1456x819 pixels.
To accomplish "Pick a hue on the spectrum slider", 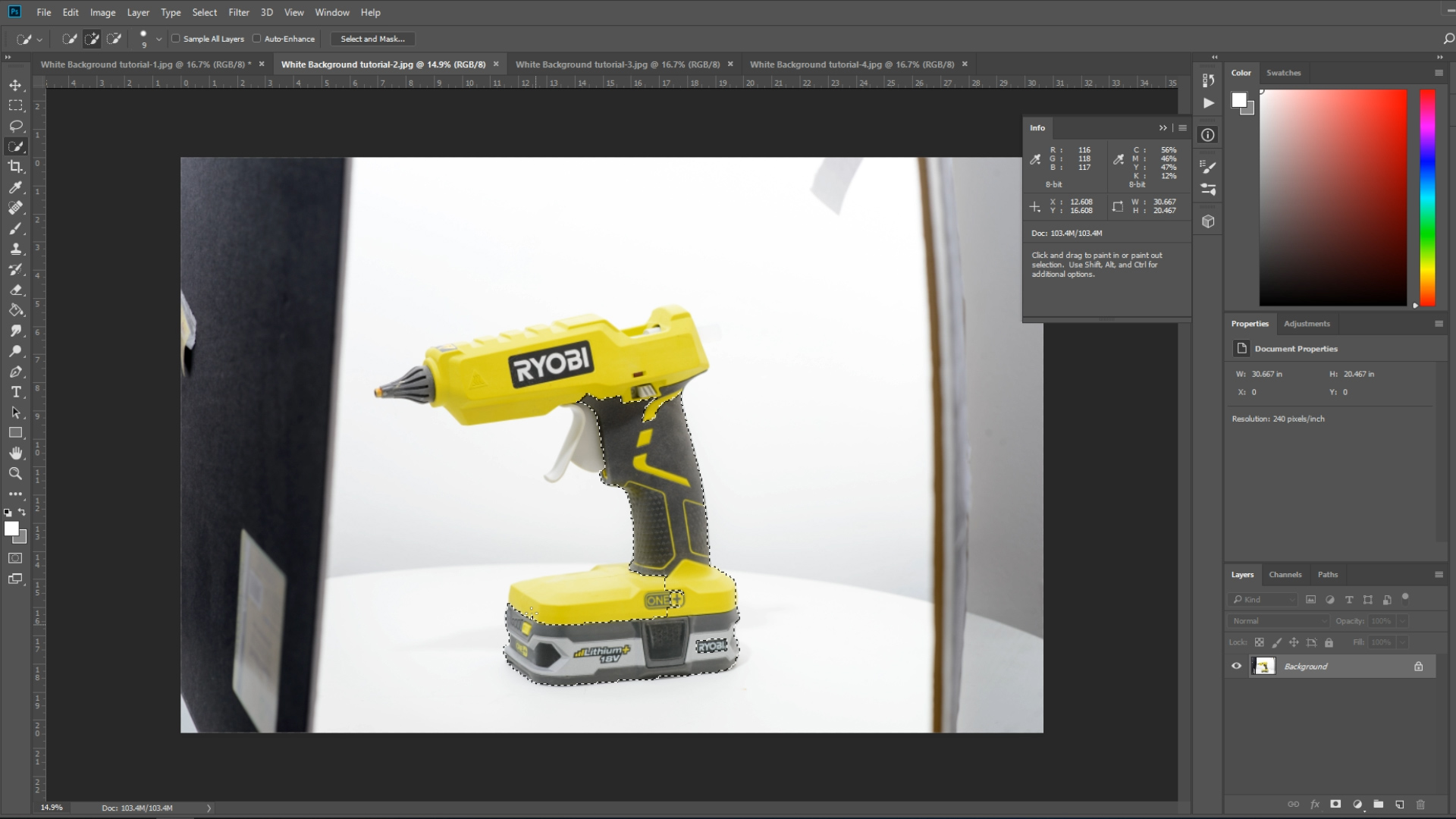I will [x=1427, y=198].
